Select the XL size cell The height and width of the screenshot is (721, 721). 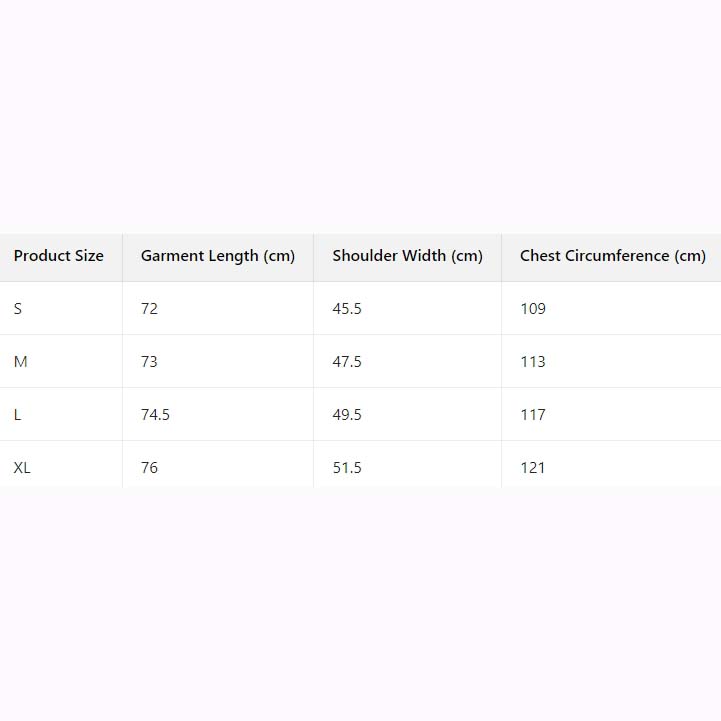[22, 468]
